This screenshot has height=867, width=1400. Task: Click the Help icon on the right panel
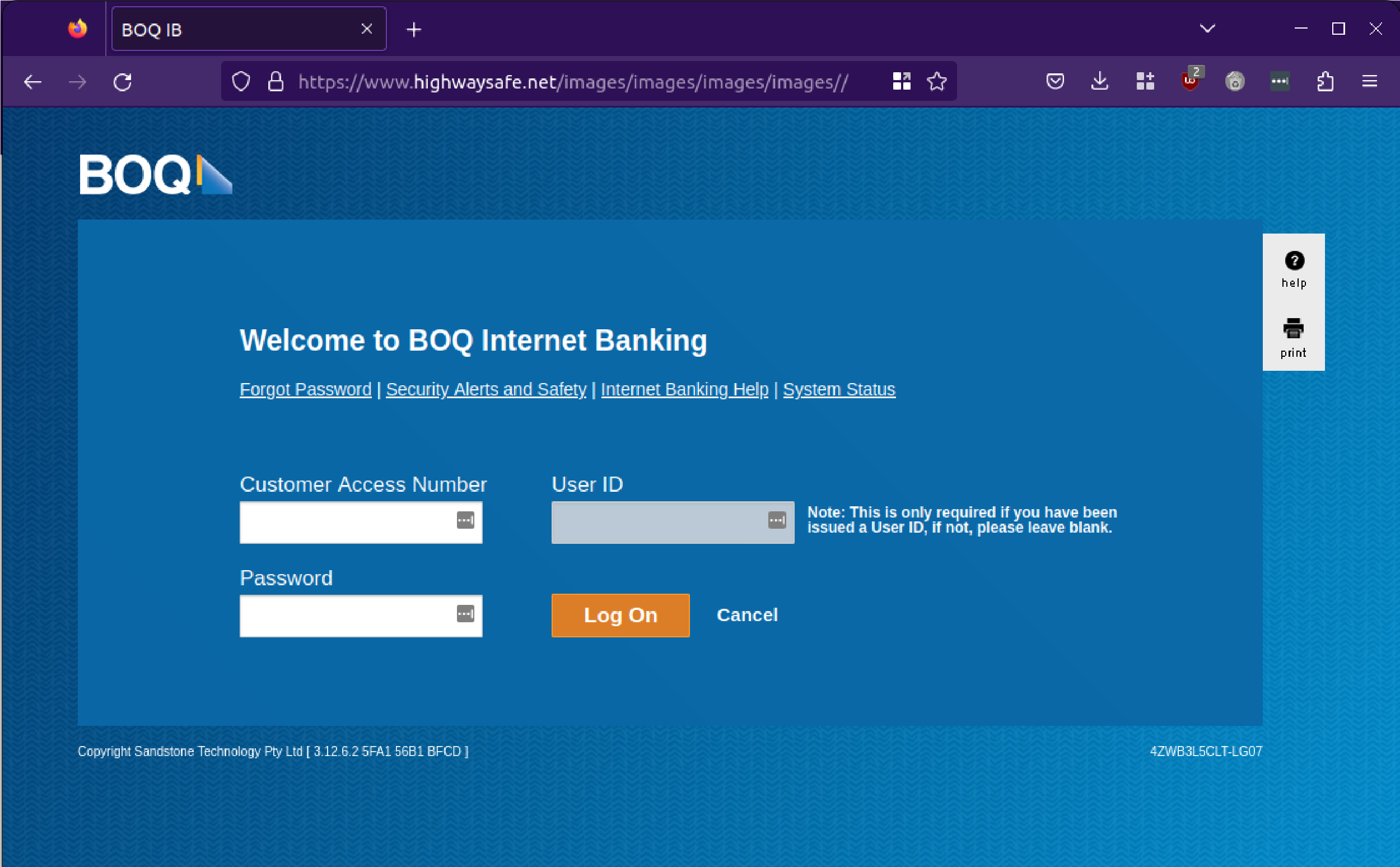(1294, 261)
